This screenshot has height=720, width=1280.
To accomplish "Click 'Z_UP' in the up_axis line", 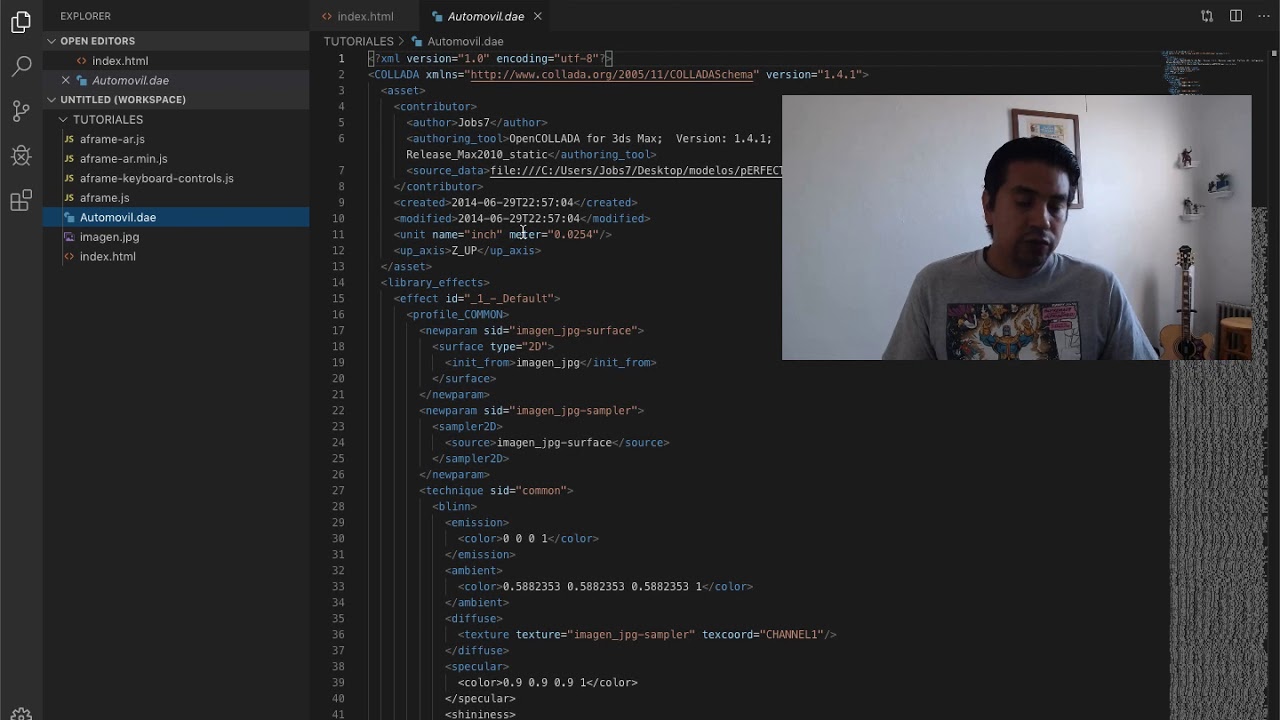I will point(464,250).
